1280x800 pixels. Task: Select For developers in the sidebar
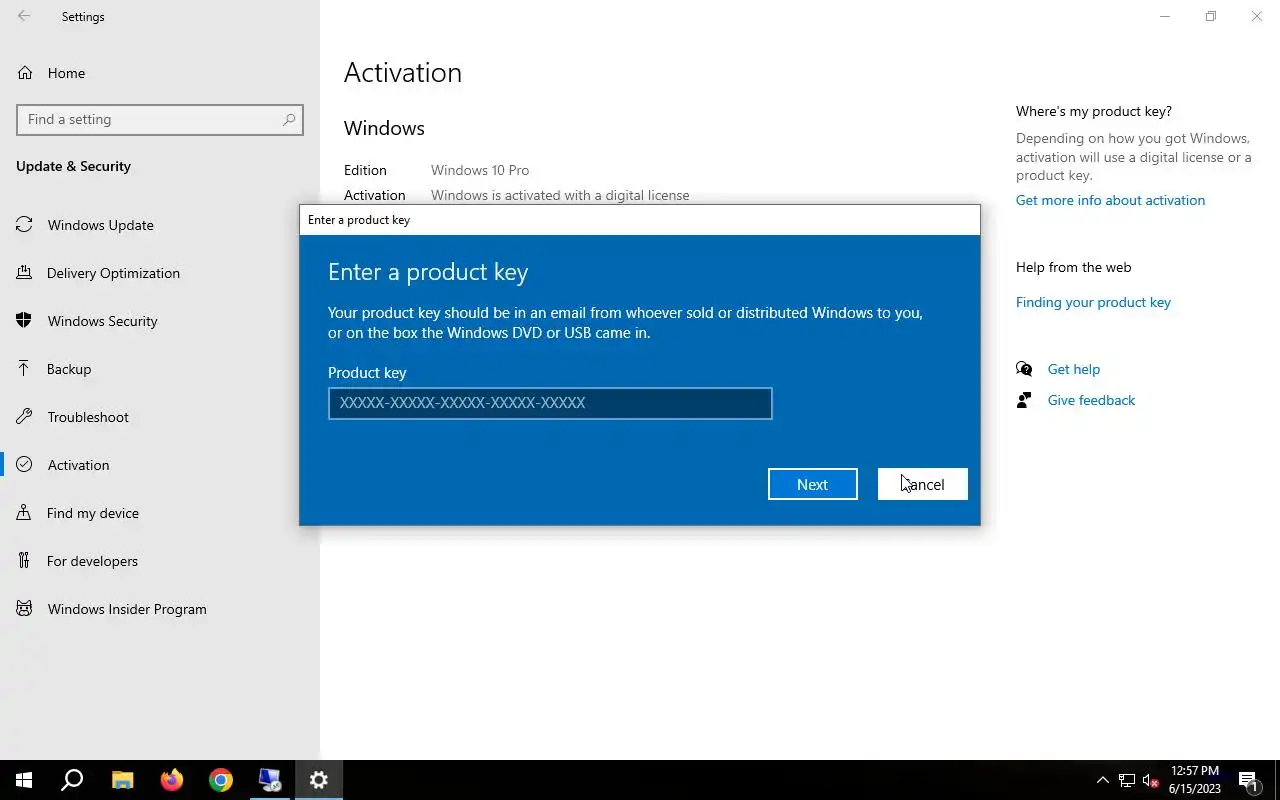[160, 561]
